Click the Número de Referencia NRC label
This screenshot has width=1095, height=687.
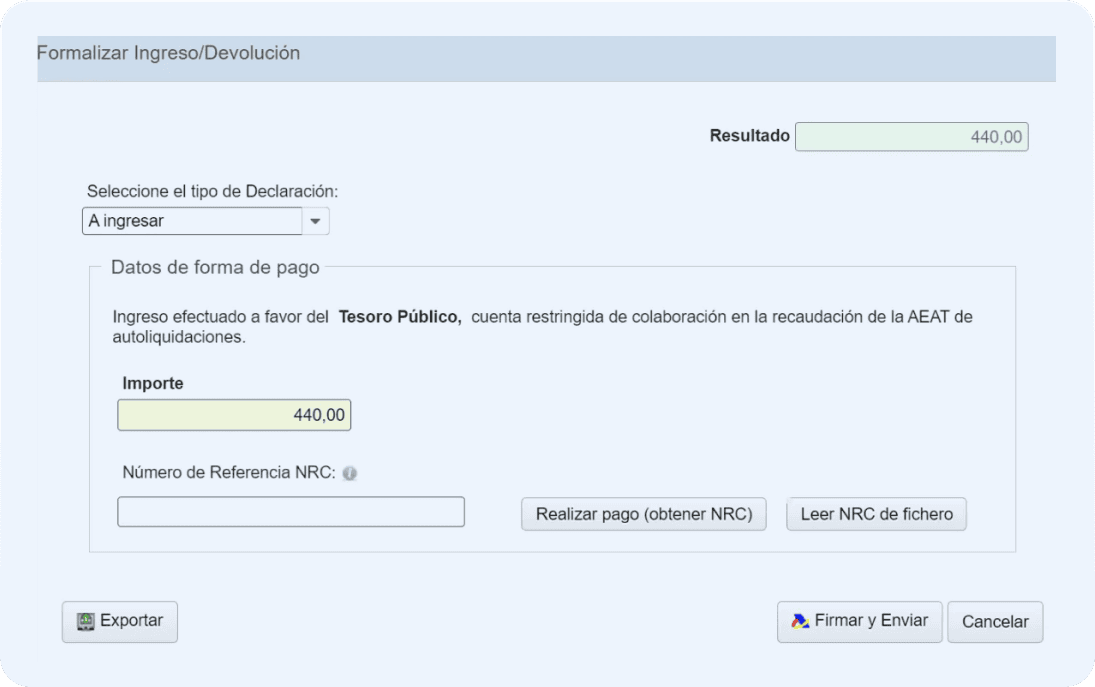(227, 473)
